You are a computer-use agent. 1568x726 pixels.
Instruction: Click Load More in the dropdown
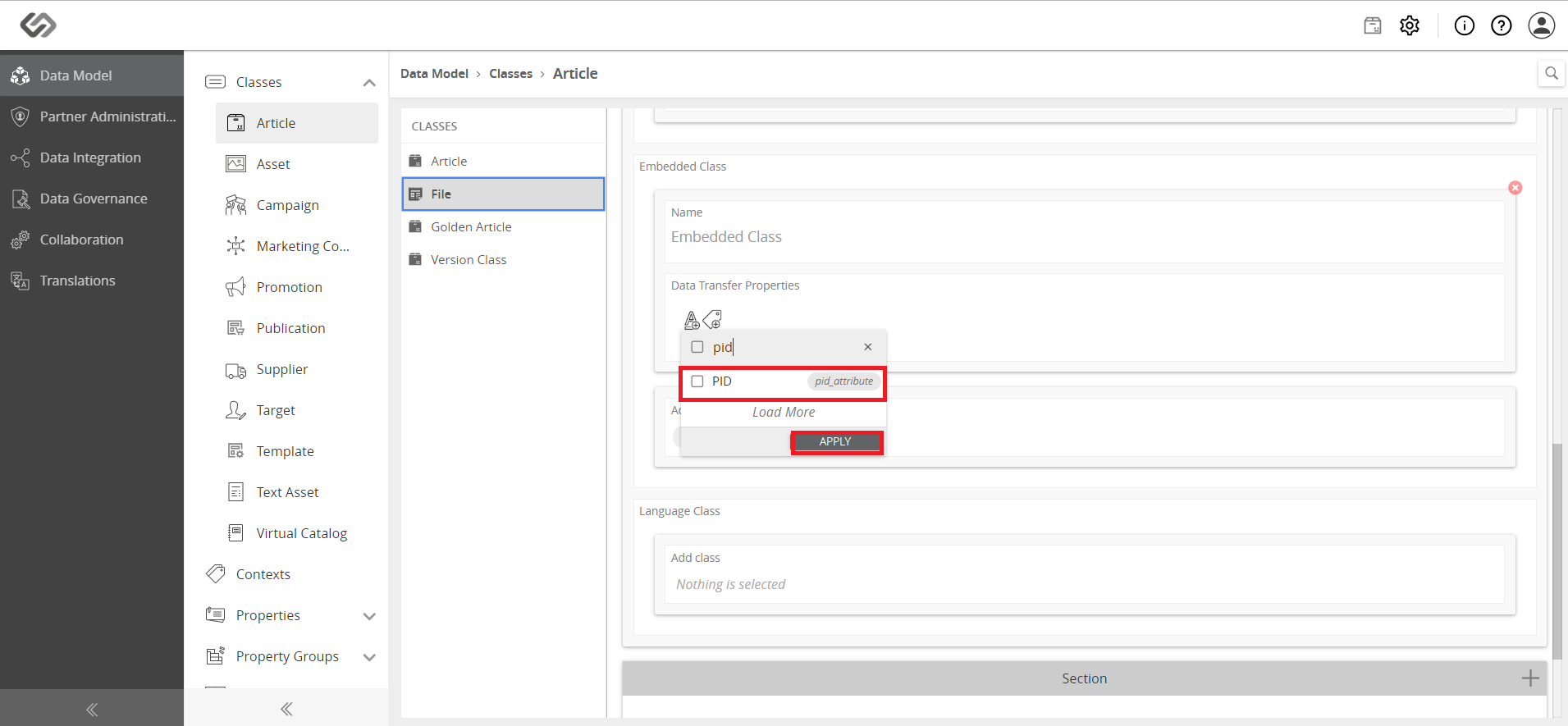(x=784, y=413)
